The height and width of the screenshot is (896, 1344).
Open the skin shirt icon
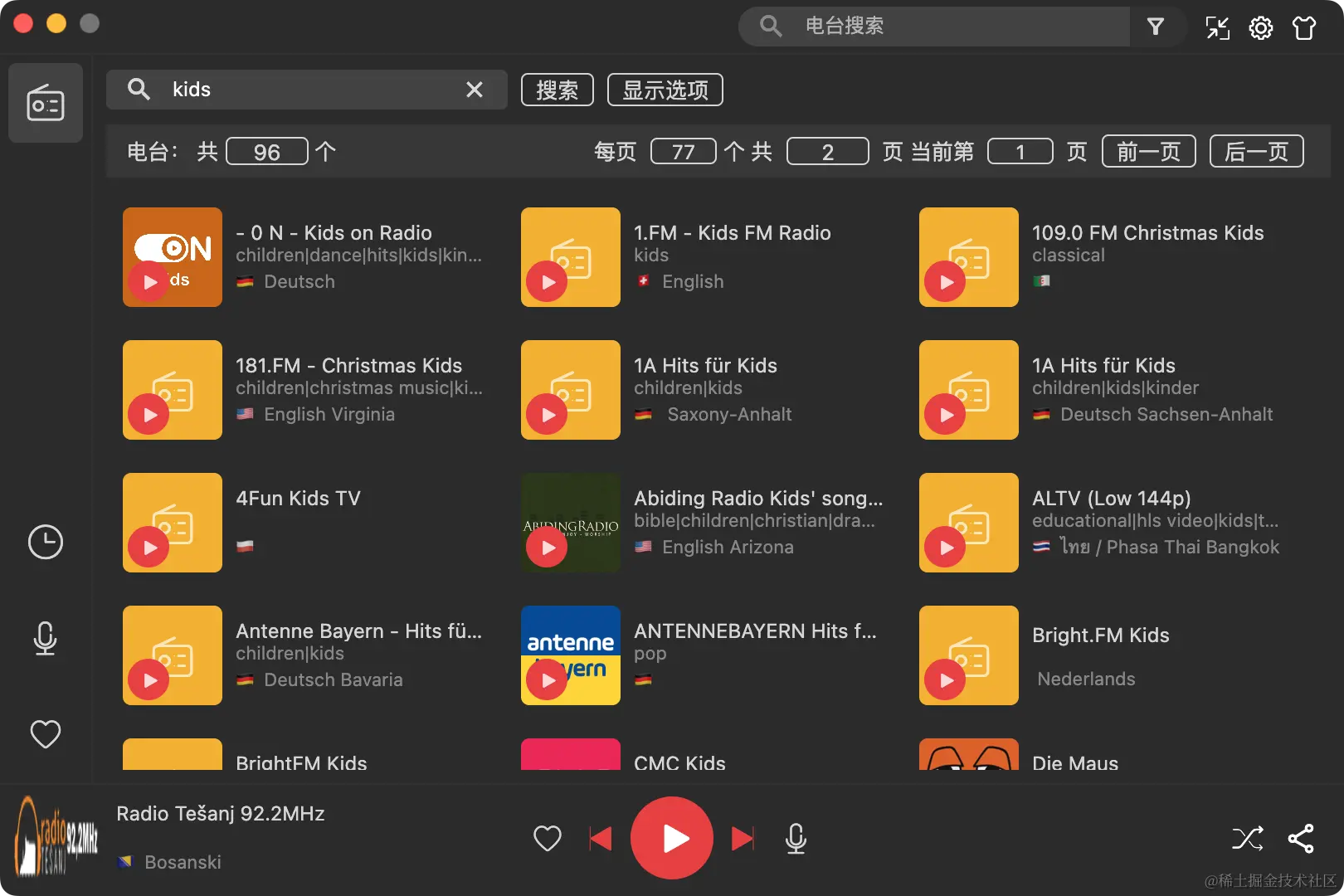(x=1304, y=27)
